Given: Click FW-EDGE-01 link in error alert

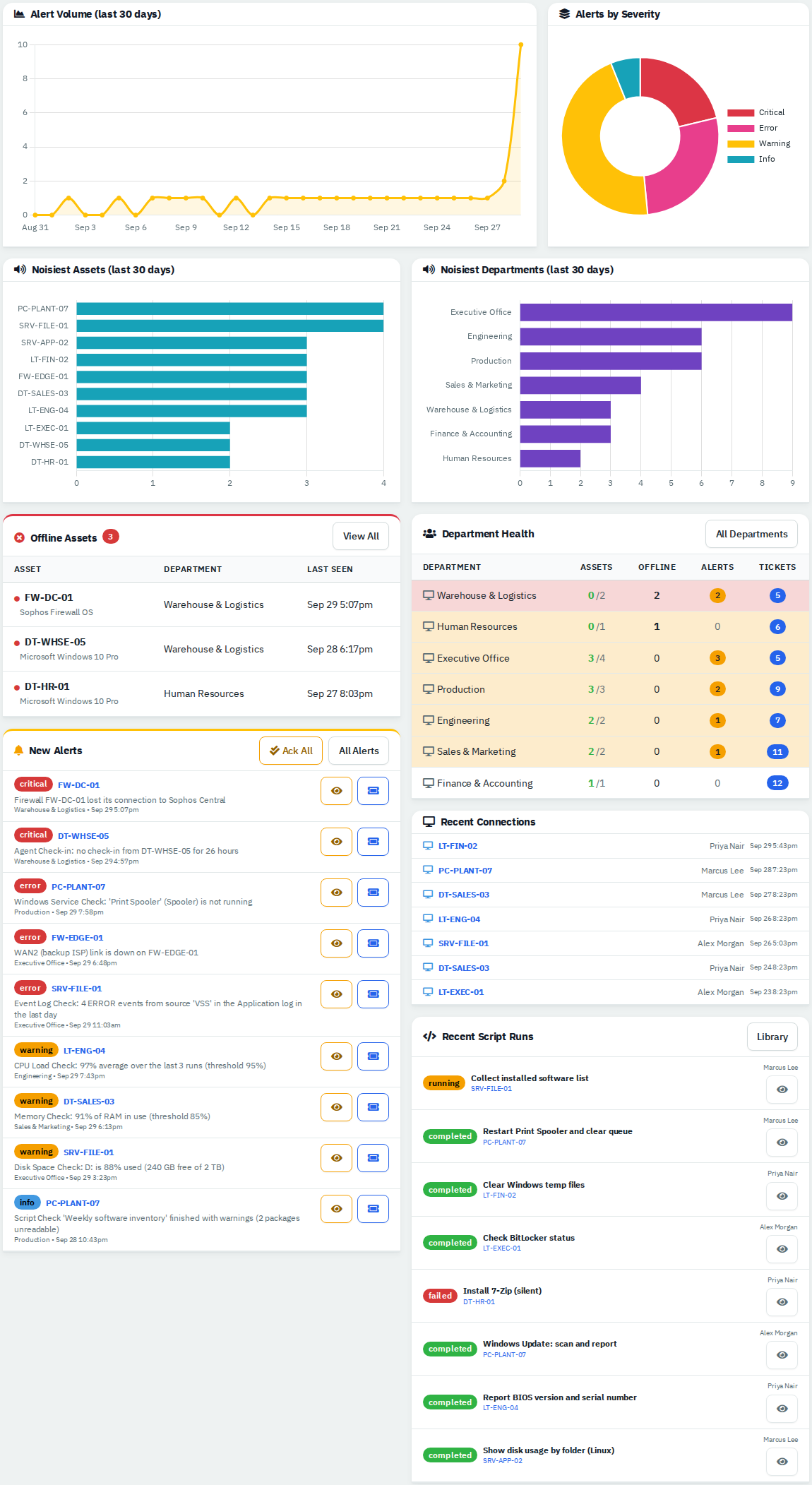Looking at the screenshot, I should pos(77,938).
